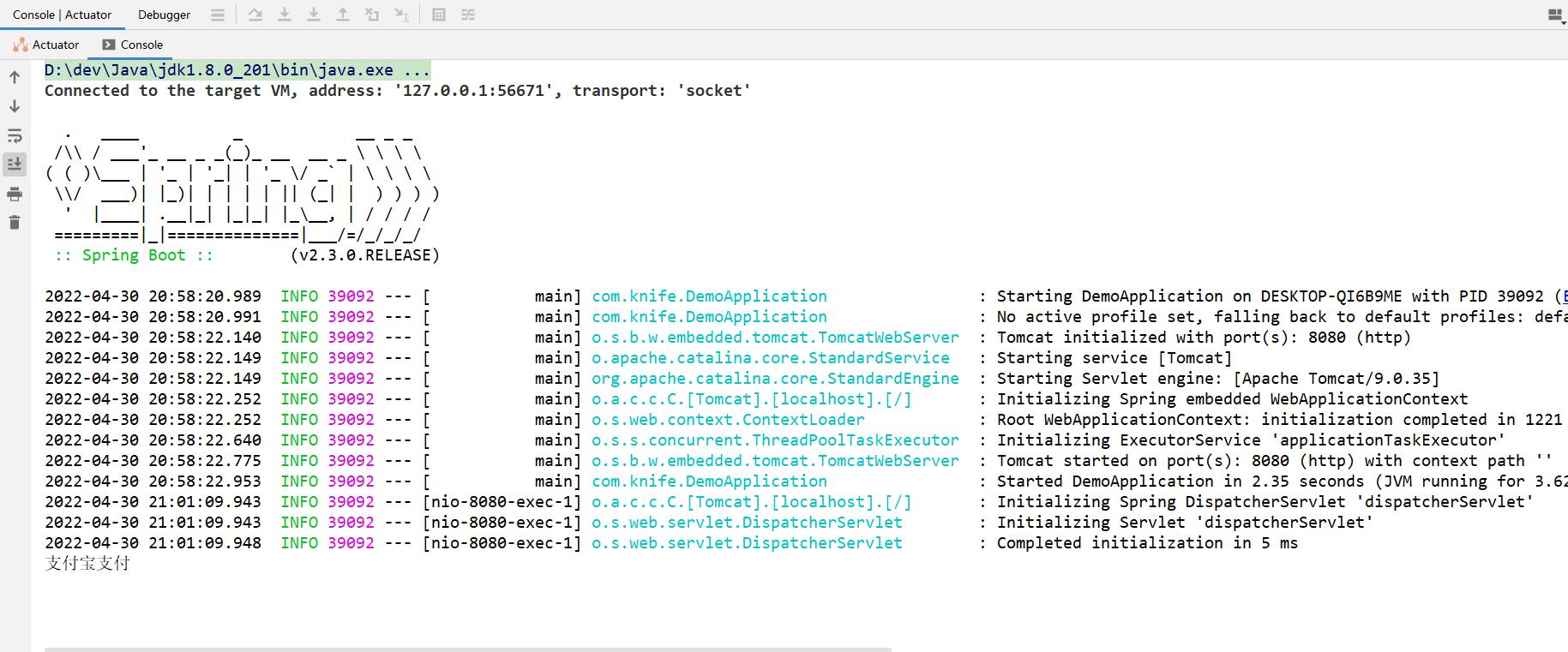
Task: Click the '(v2.3.0.RELEASE)' version text
Action: 365,255
